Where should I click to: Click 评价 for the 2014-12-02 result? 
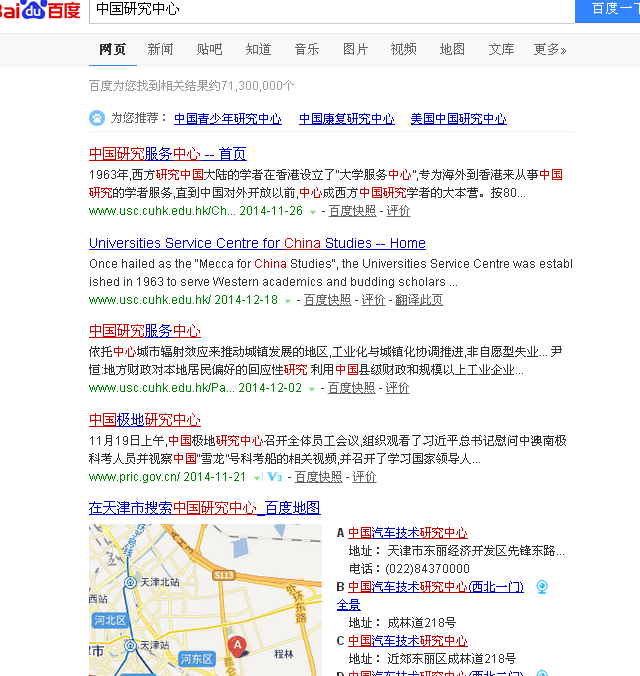click(397, 388)
